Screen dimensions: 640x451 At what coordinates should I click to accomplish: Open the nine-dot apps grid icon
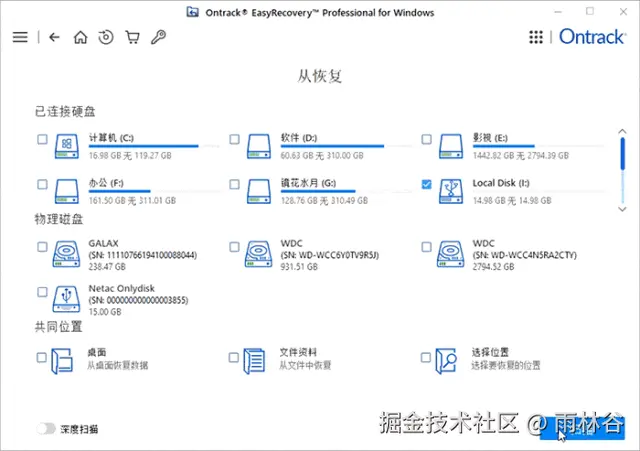click(536, 37)
